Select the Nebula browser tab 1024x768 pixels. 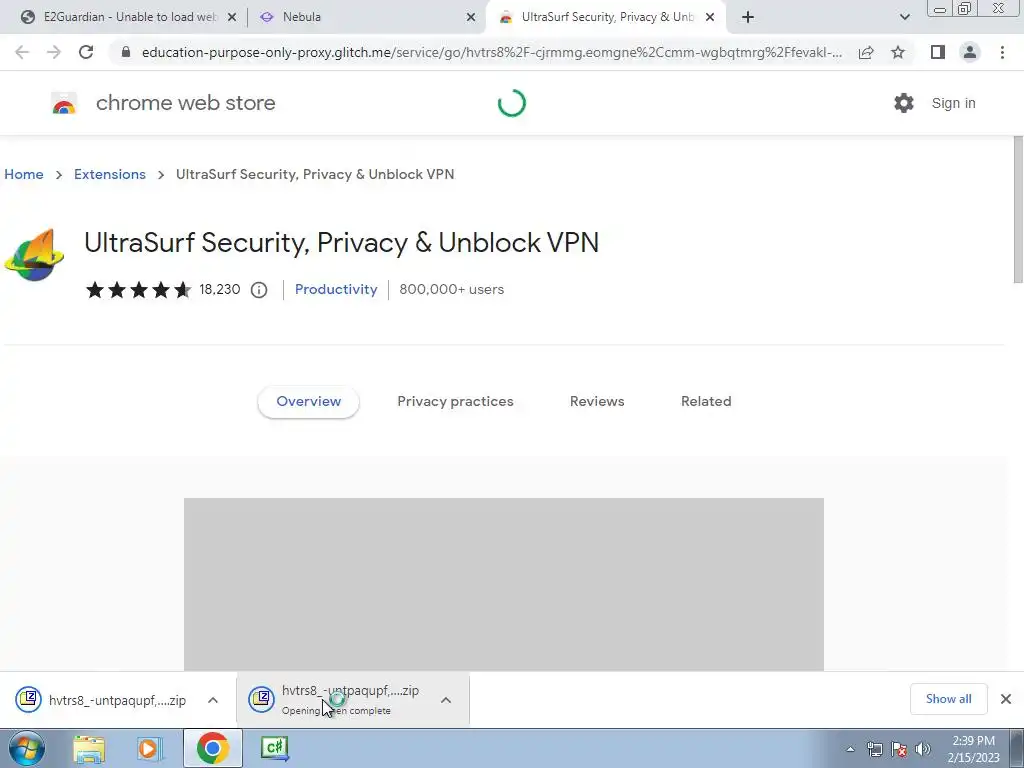[360, 17]
